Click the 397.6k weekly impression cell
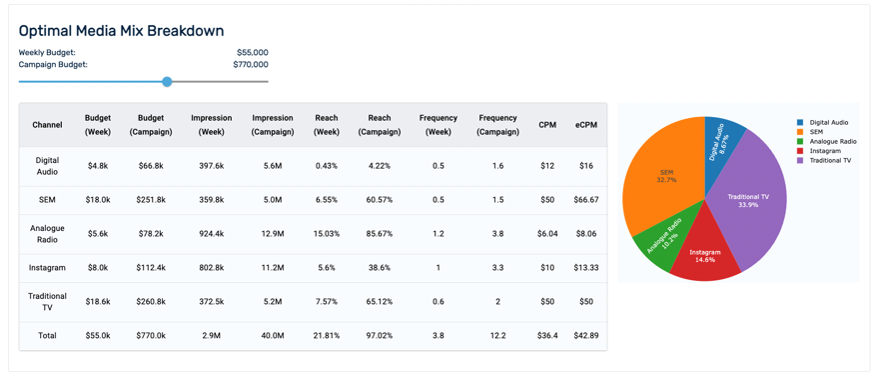Screen dimensions: 880x378 click(x=212, y=166)
